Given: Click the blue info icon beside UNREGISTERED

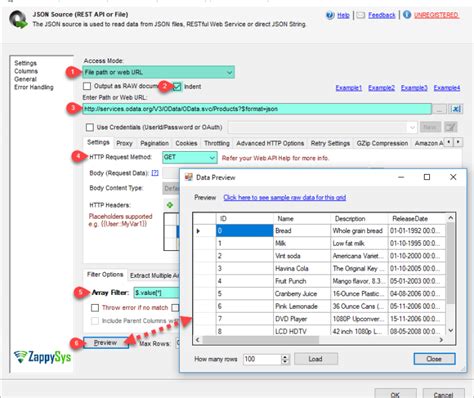Looking at the screenshot, I should tap(407, 15).
